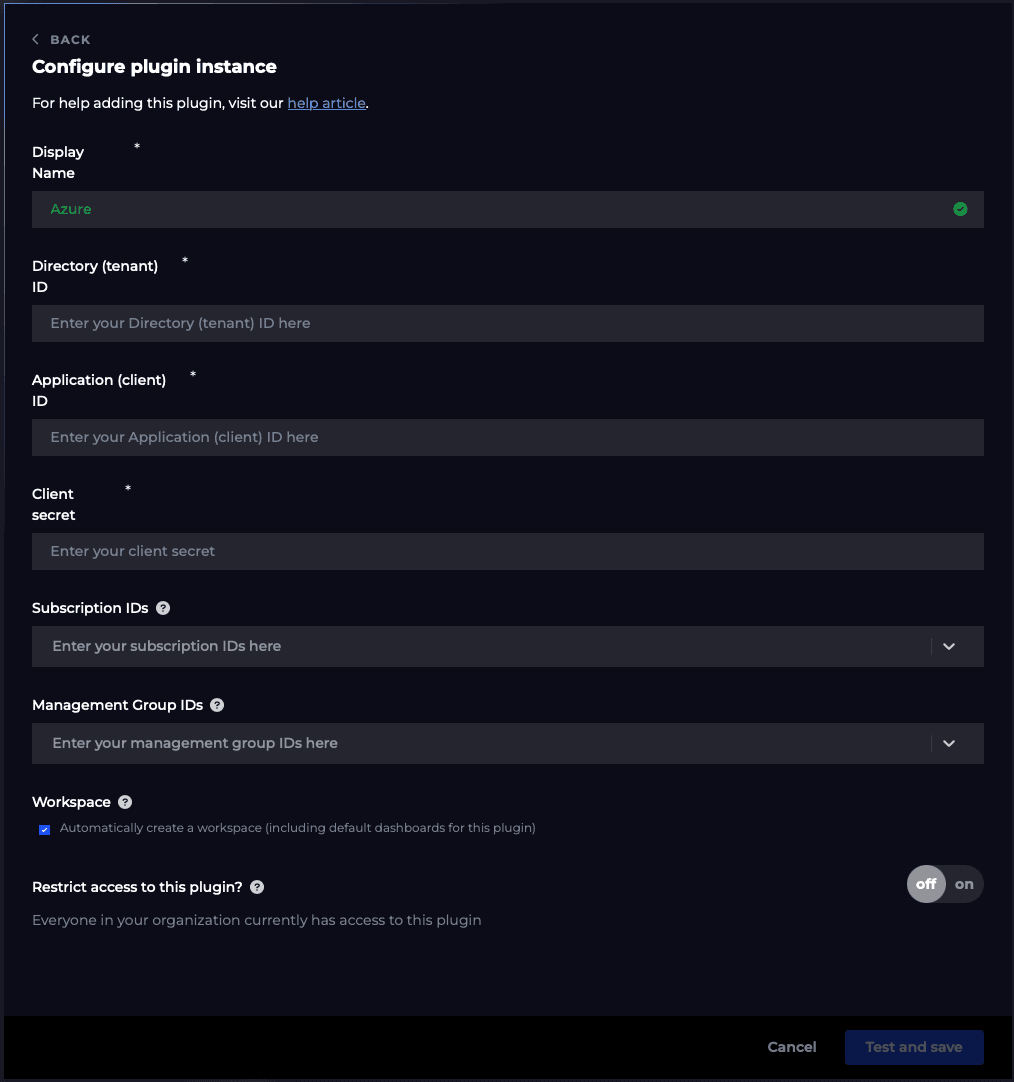Cancel the plugin configuration
Viewport: 1014px width, 1082px height.
(x=791, y=1047)
